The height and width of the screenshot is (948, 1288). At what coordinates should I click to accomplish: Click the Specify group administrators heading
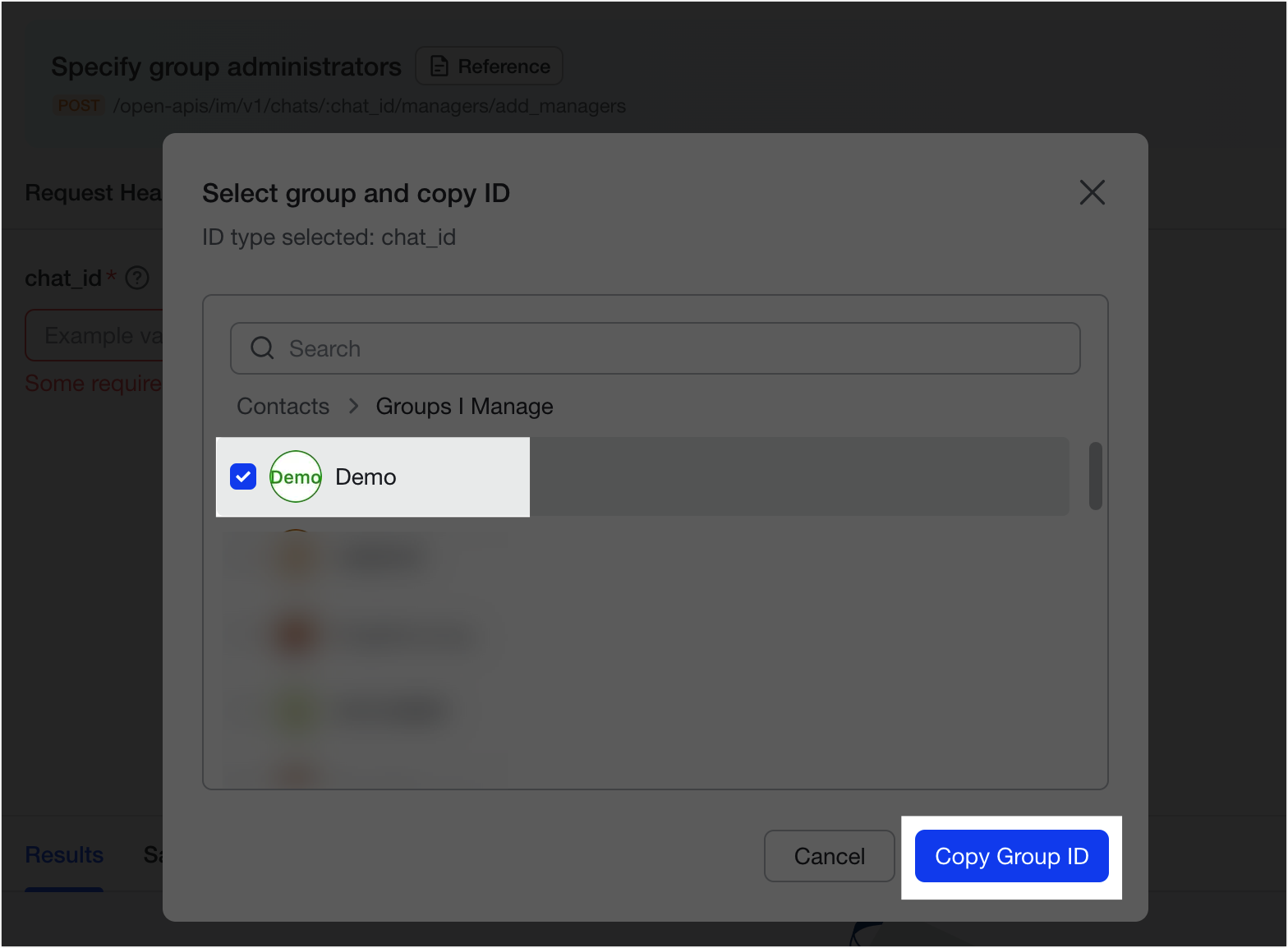coord(226,67)
